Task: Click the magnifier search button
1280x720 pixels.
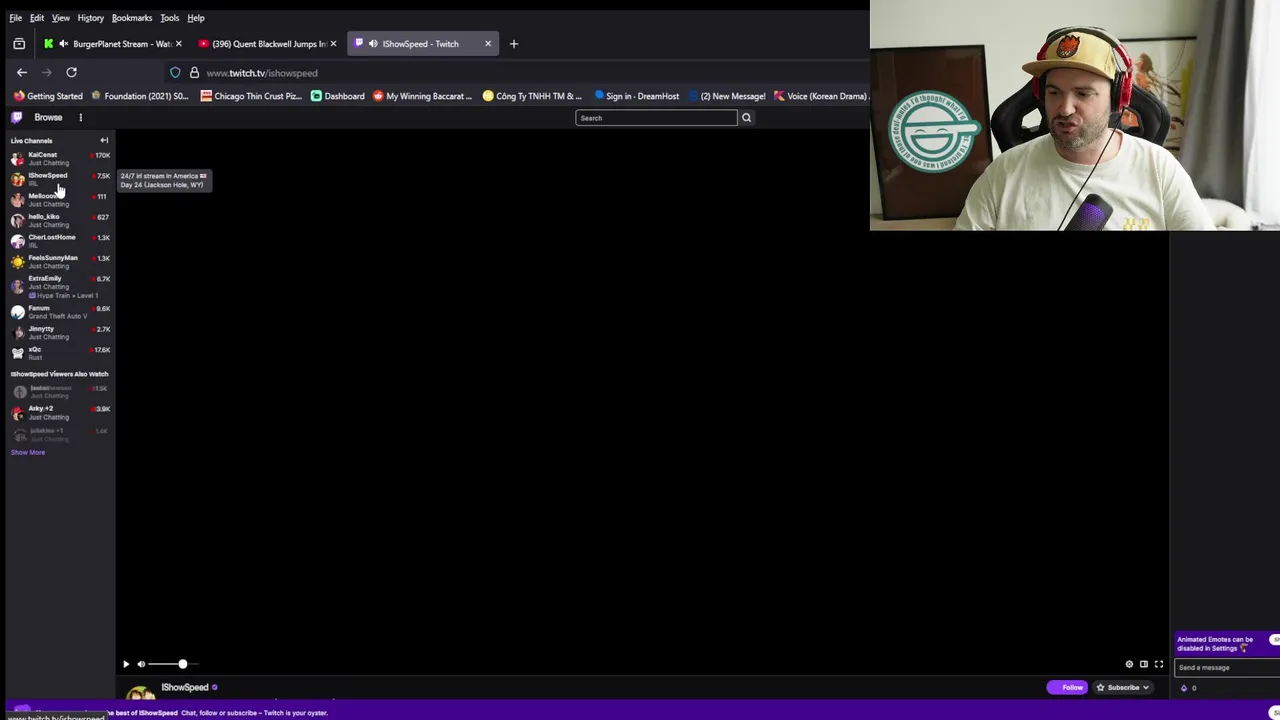Action: coord(746,118)
